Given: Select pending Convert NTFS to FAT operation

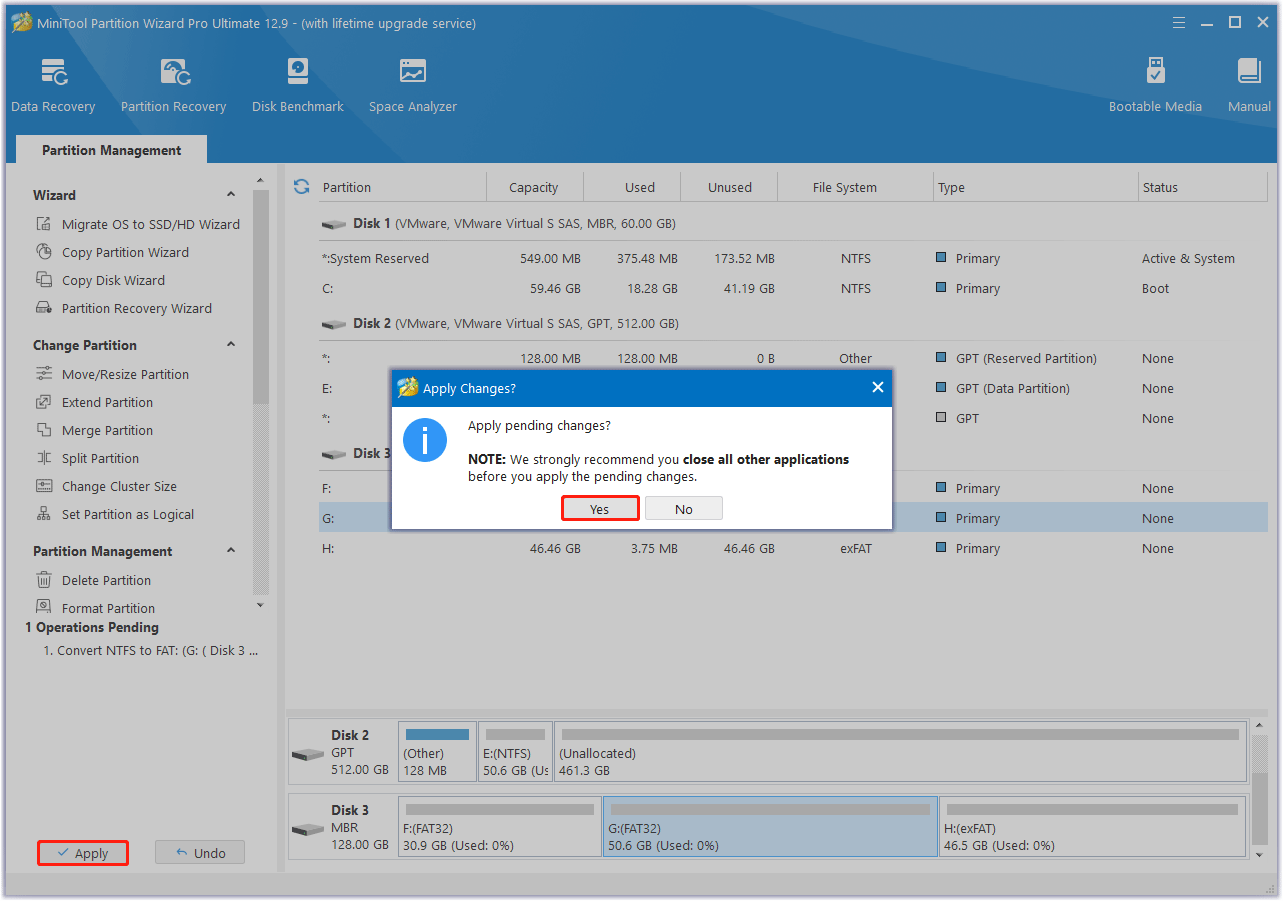Looking at the screenshot, I should 150,650.
